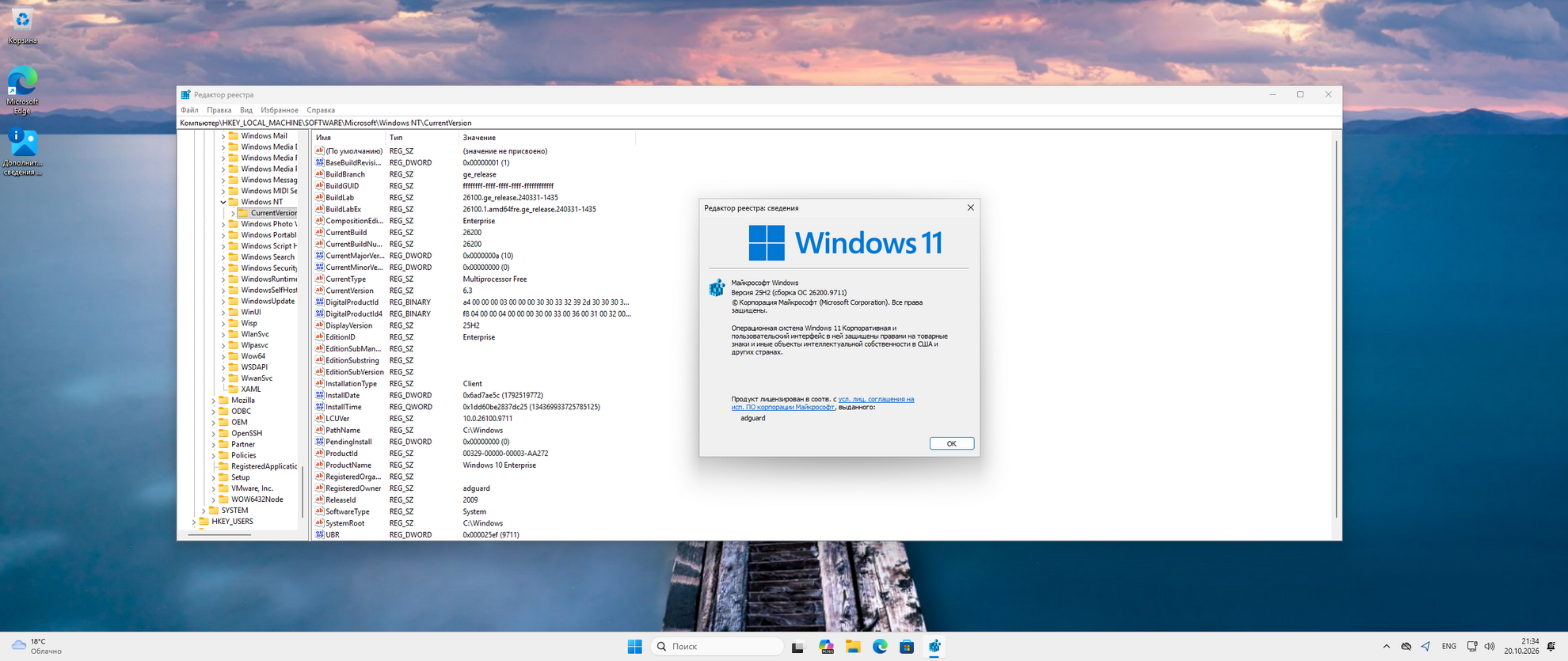Click the Microsoft Store taskbar icon
Screen dimensions: 1568x661
click(907, 647)
